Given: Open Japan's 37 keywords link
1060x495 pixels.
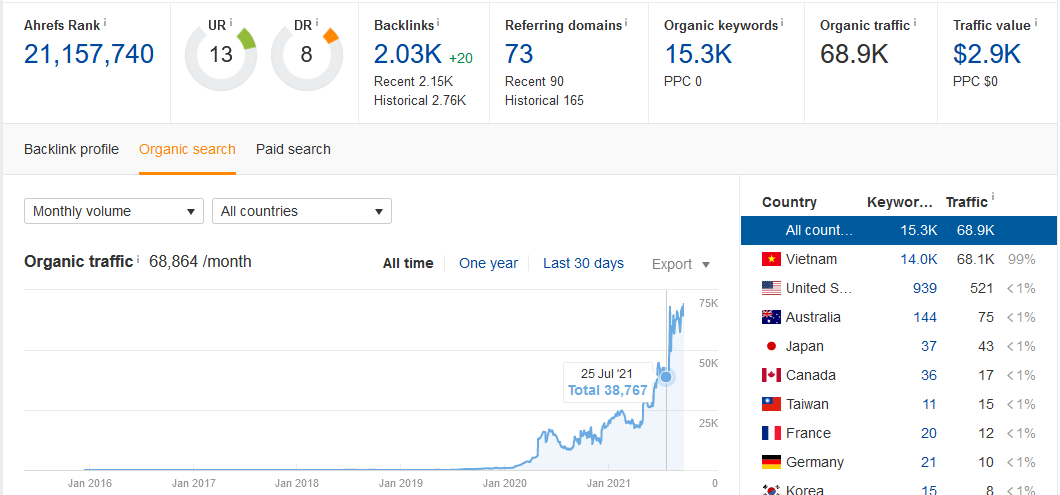Looking at the screenshot, I should tap(929, 346).
